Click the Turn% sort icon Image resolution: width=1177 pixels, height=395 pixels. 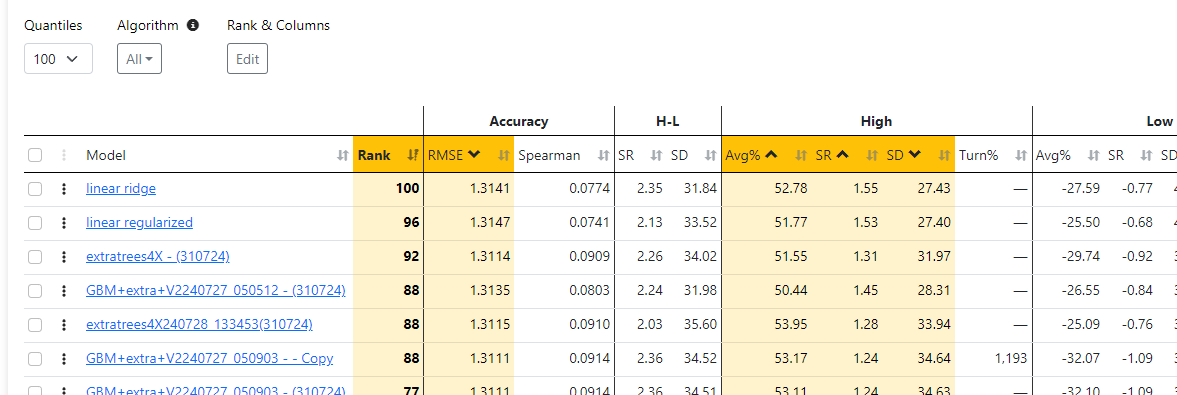tap(1021, 155)
